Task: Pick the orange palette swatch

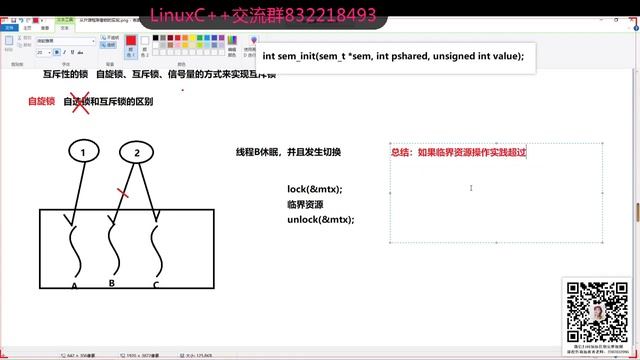Action: pyautogui.click(x=185, y=38)
